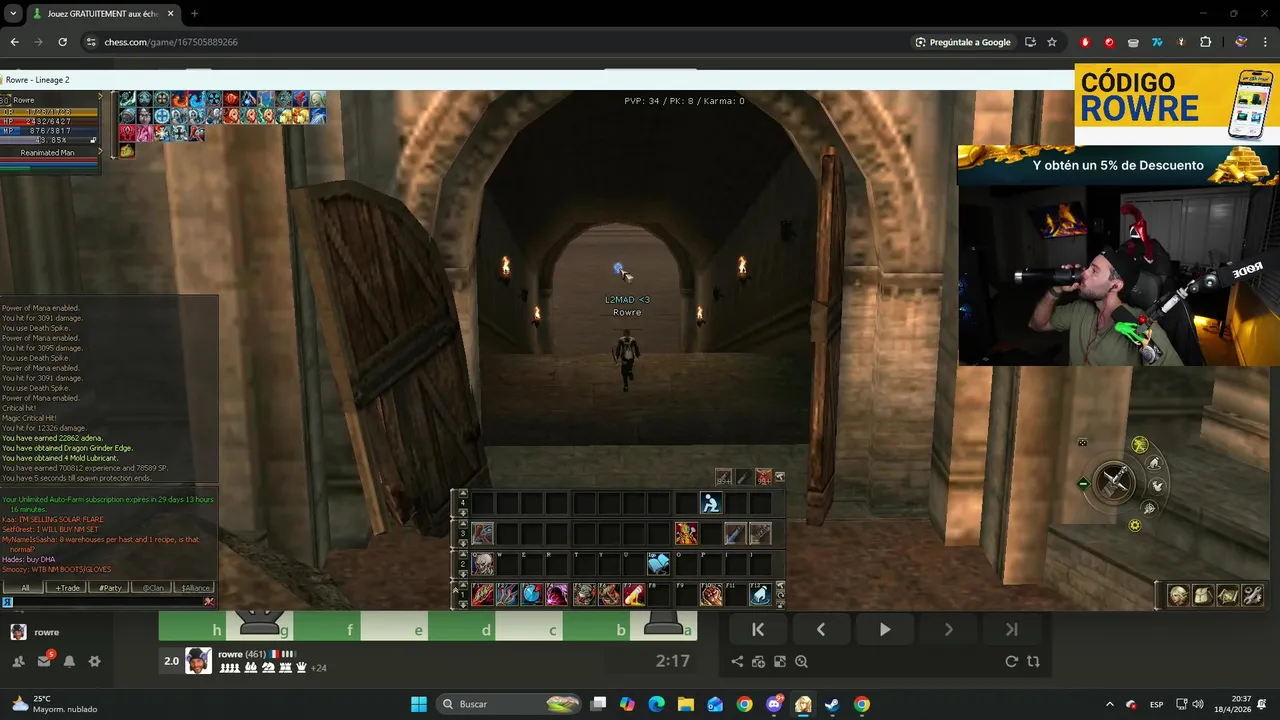Jump to first move of chess game
The width and height of the screenshot is (1280, 720).
(758, 629)
